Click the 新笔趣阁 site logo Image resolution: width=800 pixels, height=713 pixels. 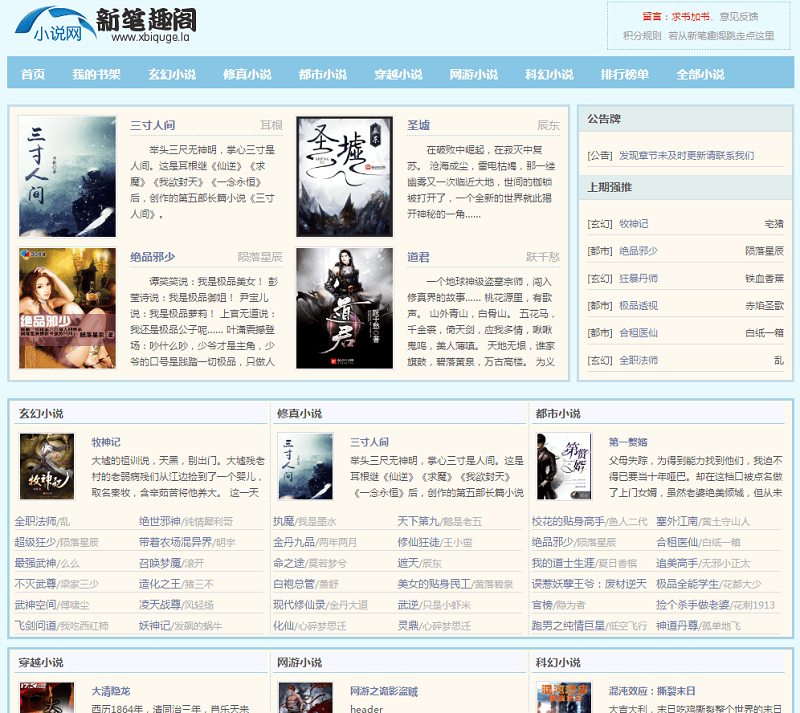(106, 25)
